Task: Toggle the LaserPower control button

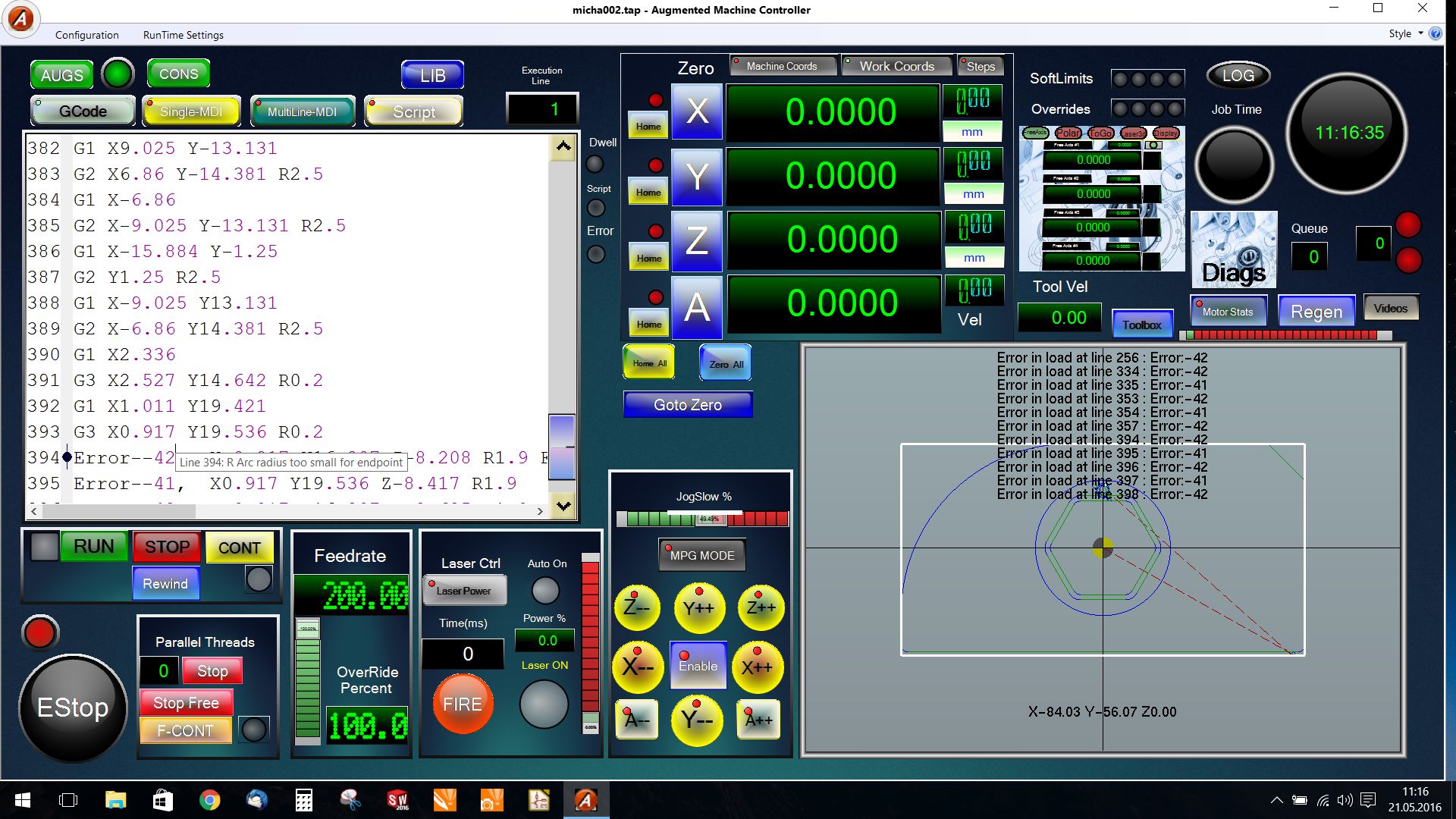Action: [x=464, y=591]
